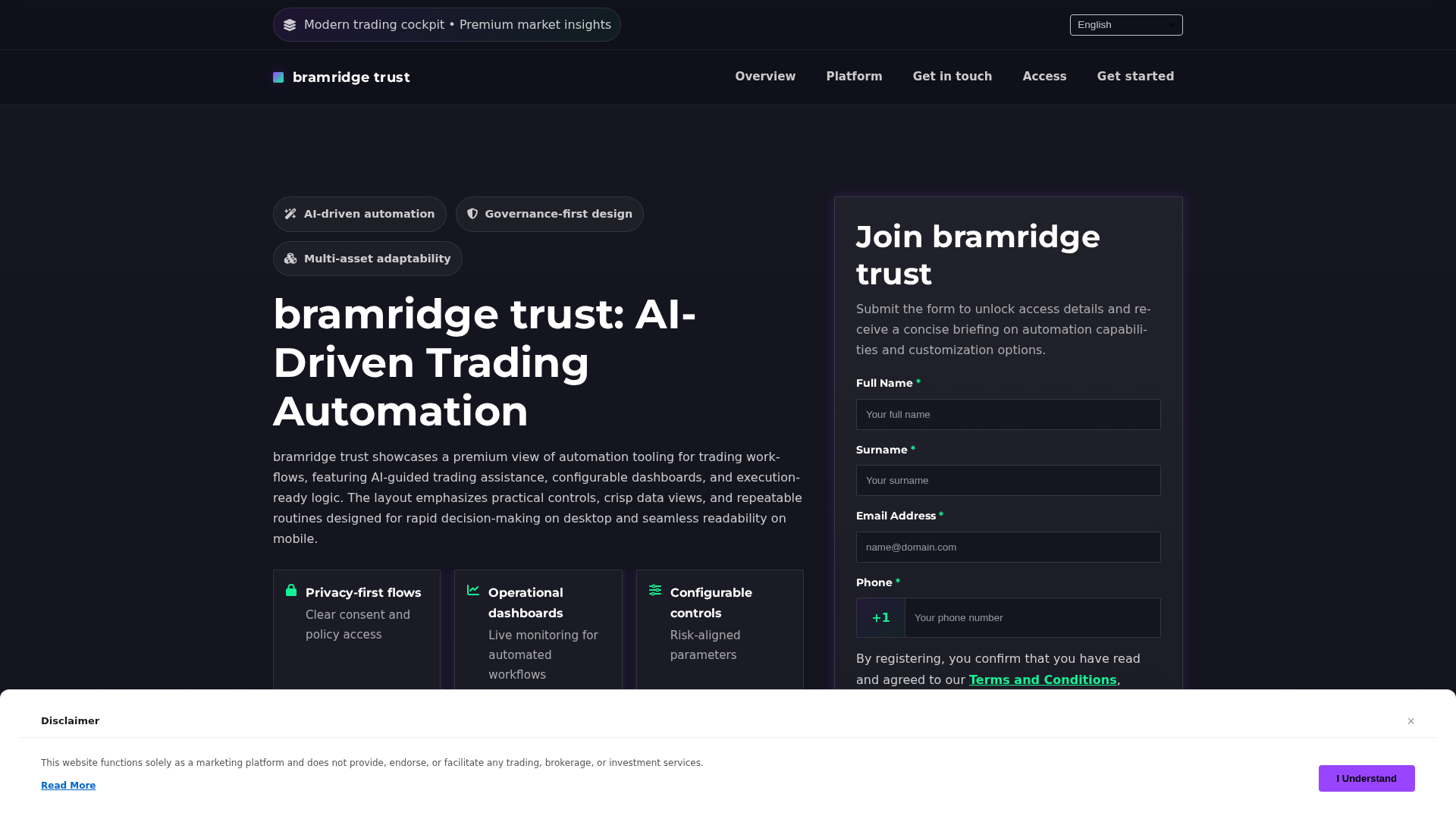The image size is (1456, 819).
Task: Click the lock icon on Privacy-first flows
Action: [291, 590]
